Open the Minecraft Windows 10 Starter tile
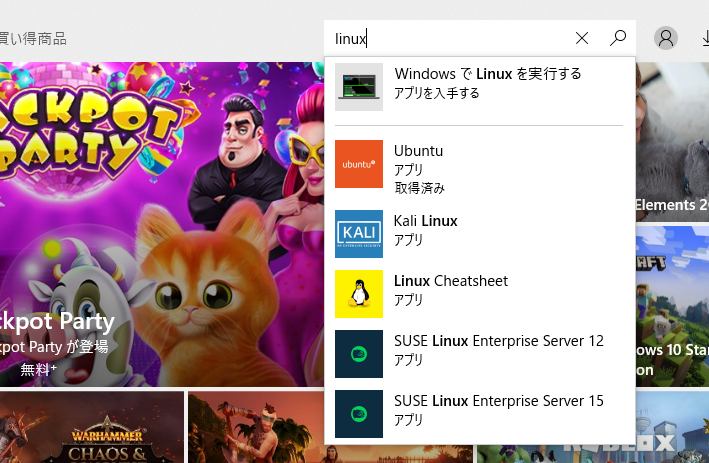 (672, 306)
